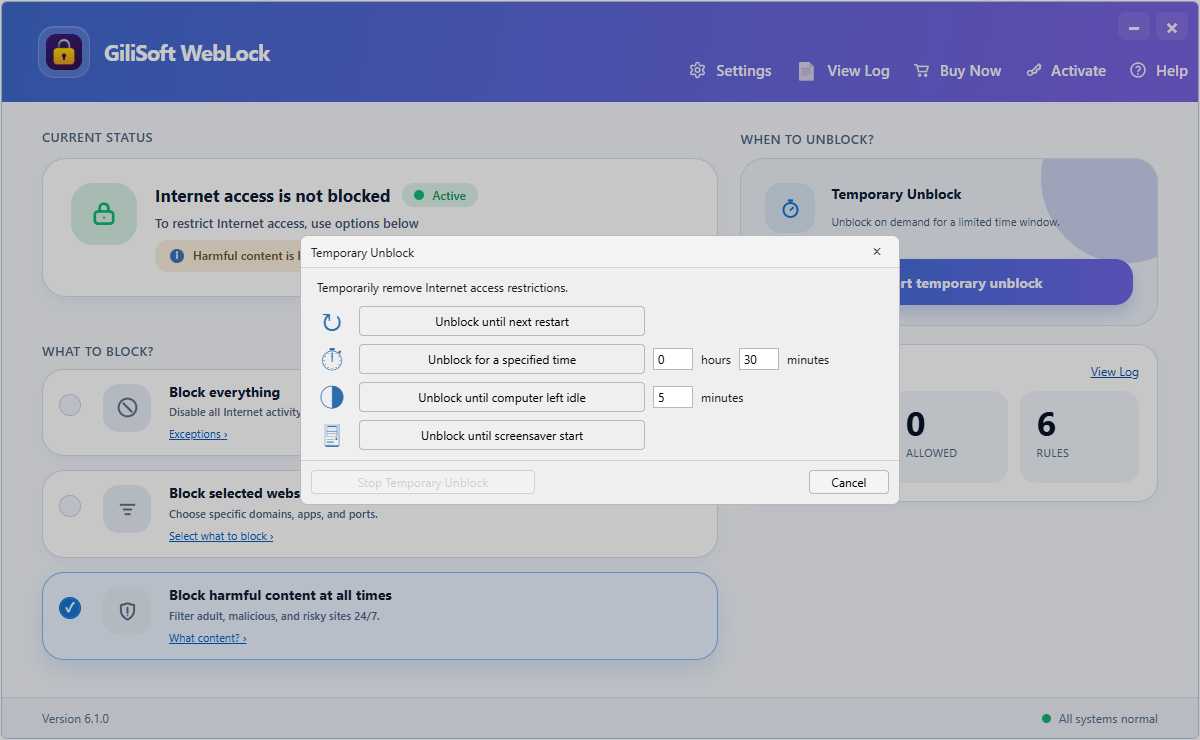Click the shield icon for harmful content
Image resolution: width=1200 pixels, height=740 pixels.
click(x=127, y=611)
